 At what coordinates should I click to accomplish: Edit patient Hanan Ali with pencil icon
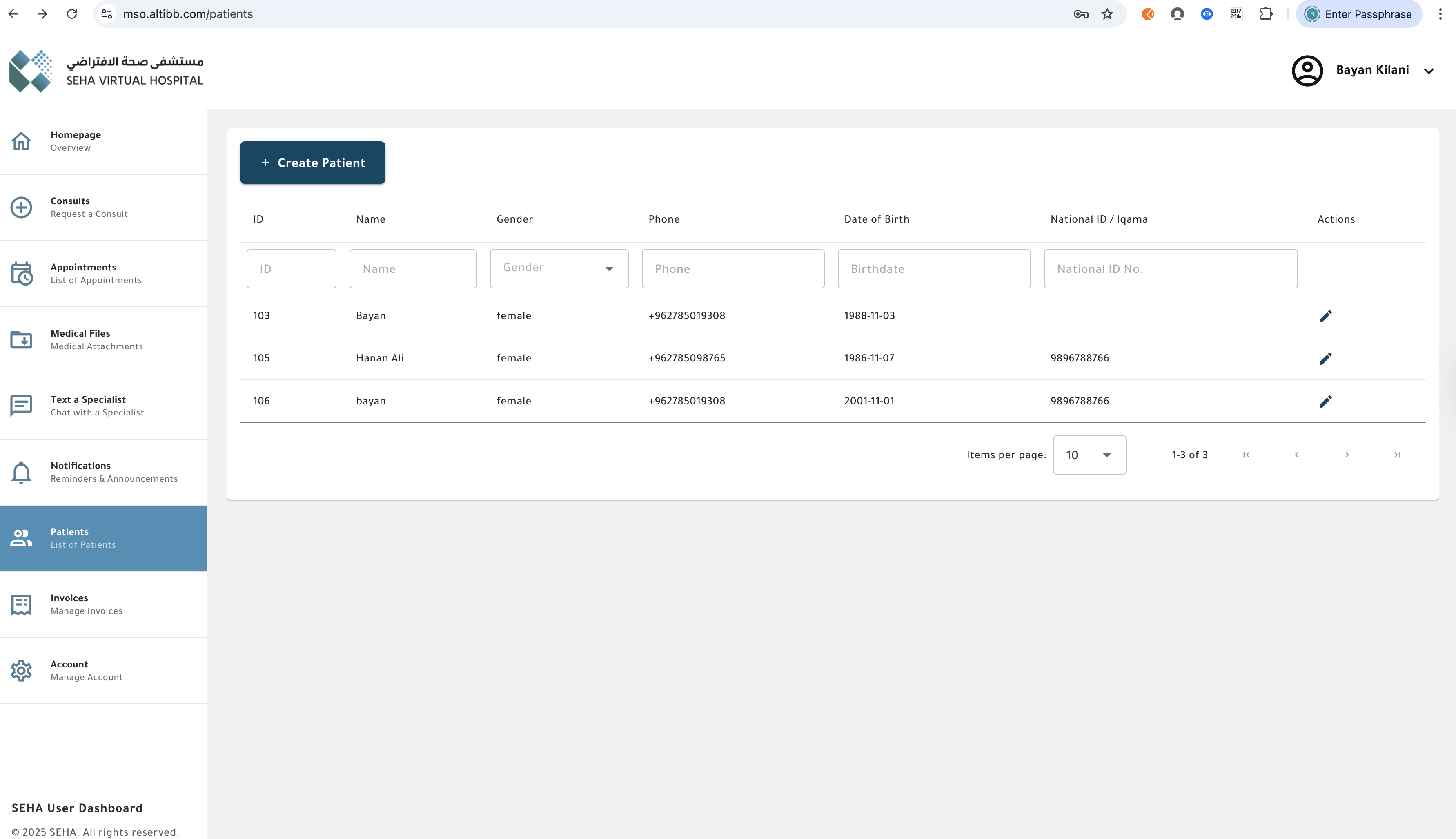point(1325,358)
